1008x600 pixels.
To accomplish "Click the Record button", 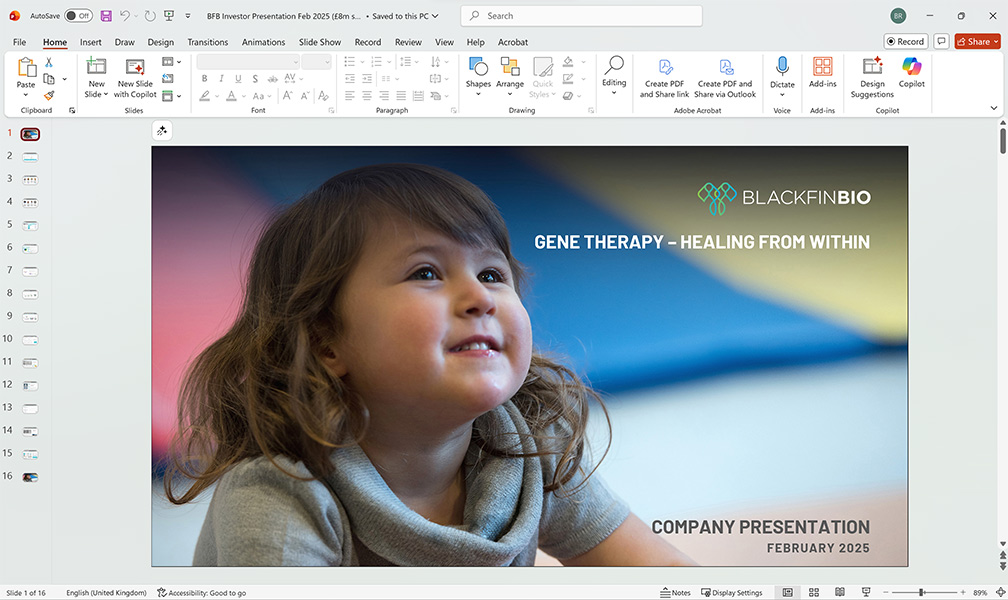I will [905, 41].
